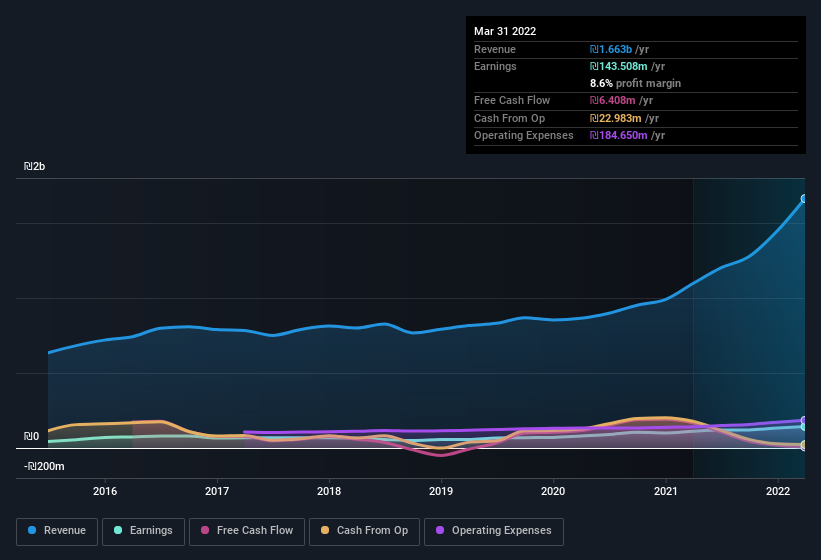
Task: Toggle the Cash From Op legend button
Action: pos(364,531)
